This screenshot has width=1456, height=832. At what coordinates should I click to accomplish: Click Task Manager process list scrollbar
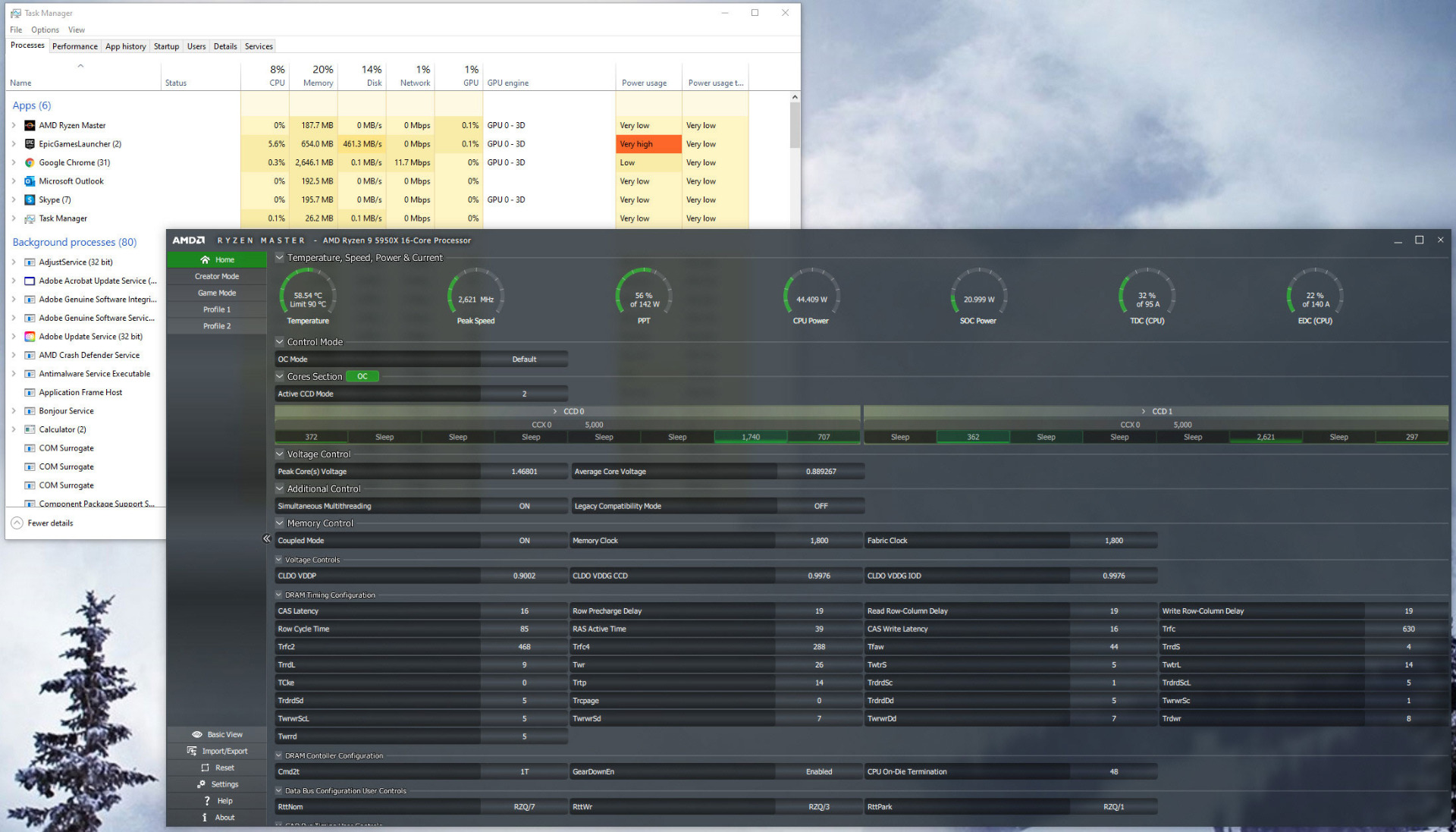pyautogui.click(x=795, y=126)
